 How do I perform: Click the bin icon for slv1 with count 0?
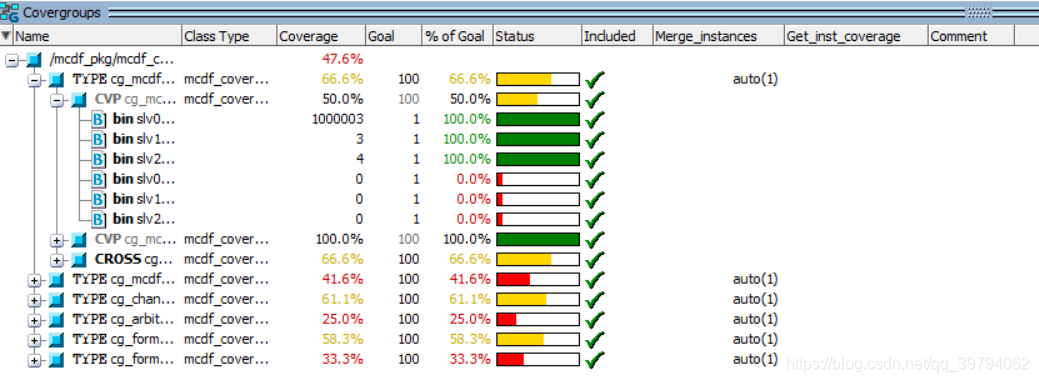tap(99, 199)
